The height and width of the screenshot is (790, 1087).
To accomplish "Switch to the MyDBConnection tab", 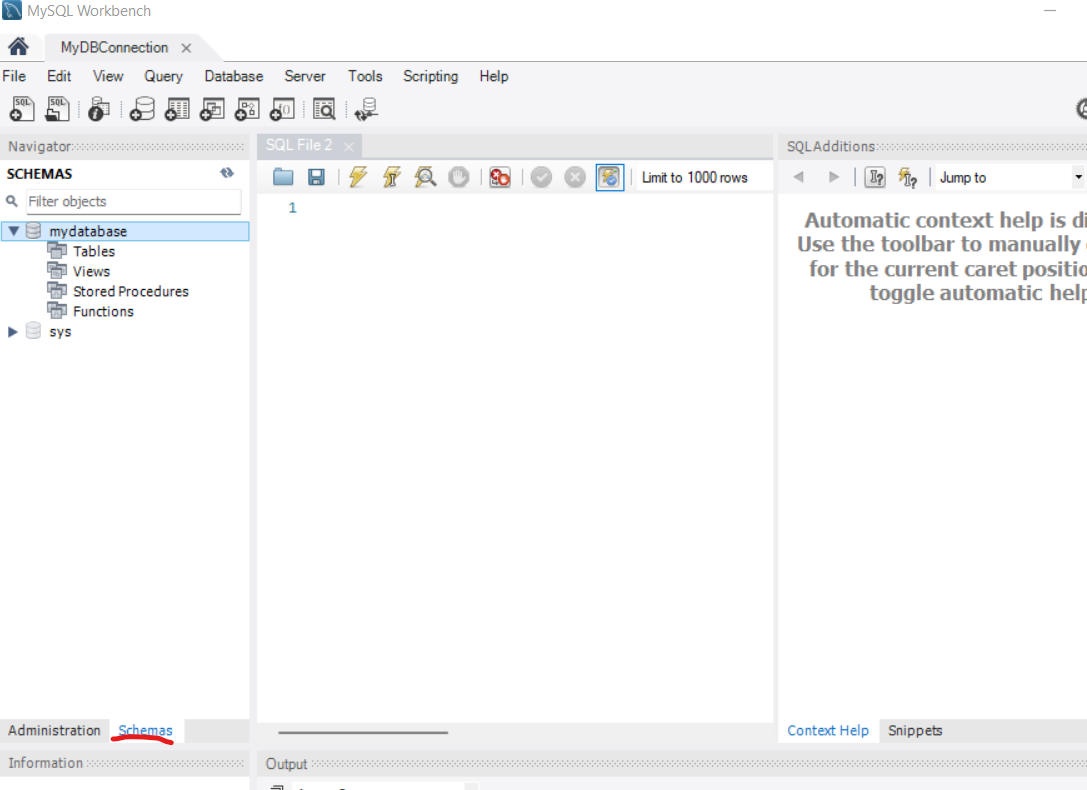I will click(114, 48).
